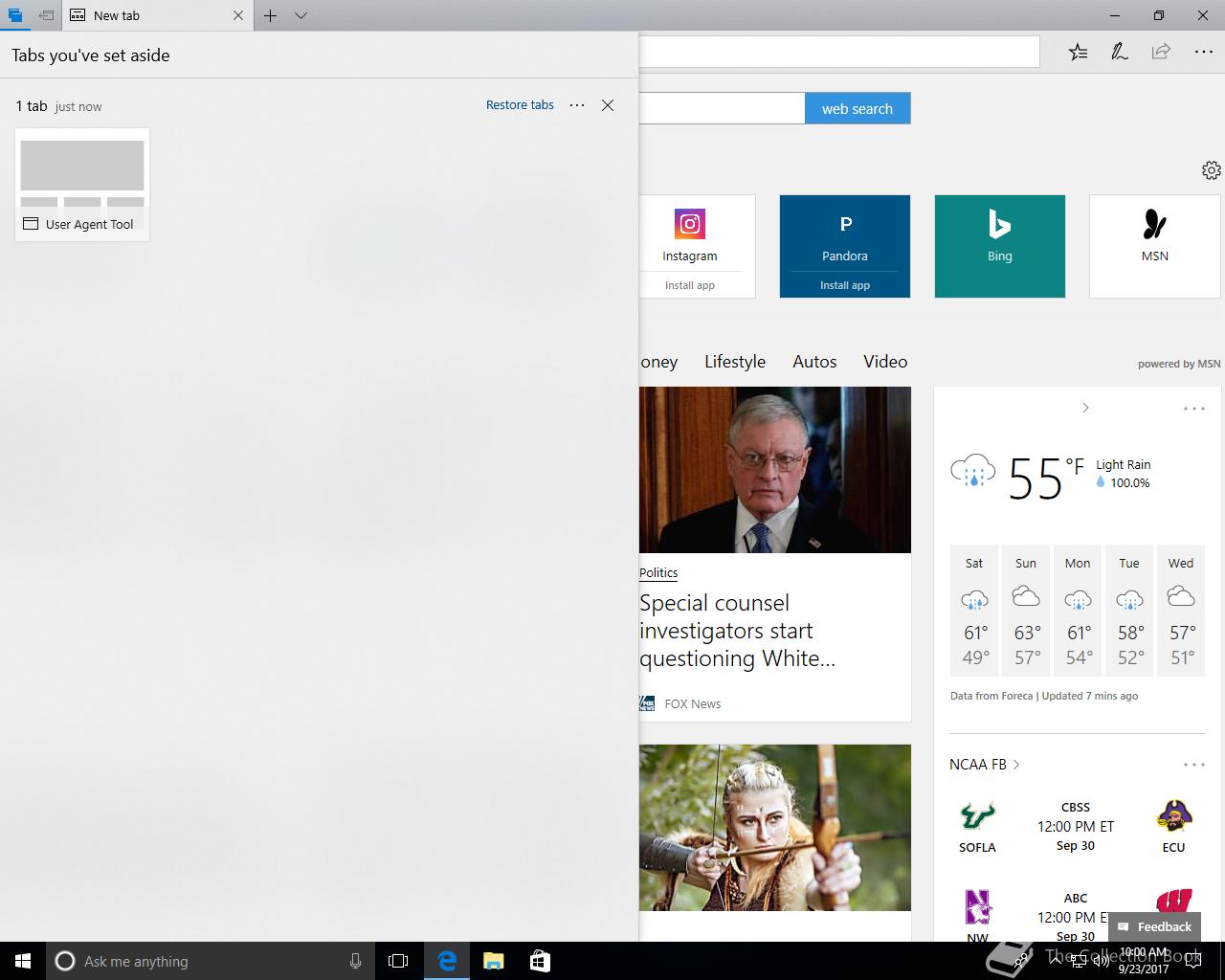Click the Share icon in toolbar
This screenshot has width=1225, height=980.
click(x=1161, y=52)
